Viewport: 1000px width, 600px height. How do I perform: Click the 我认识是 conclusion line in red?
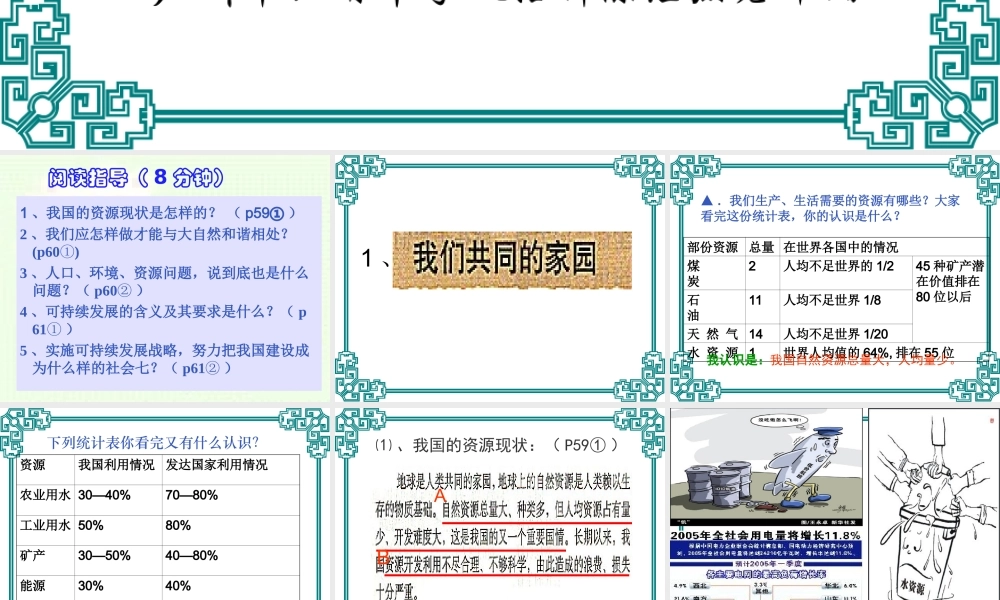832,360
